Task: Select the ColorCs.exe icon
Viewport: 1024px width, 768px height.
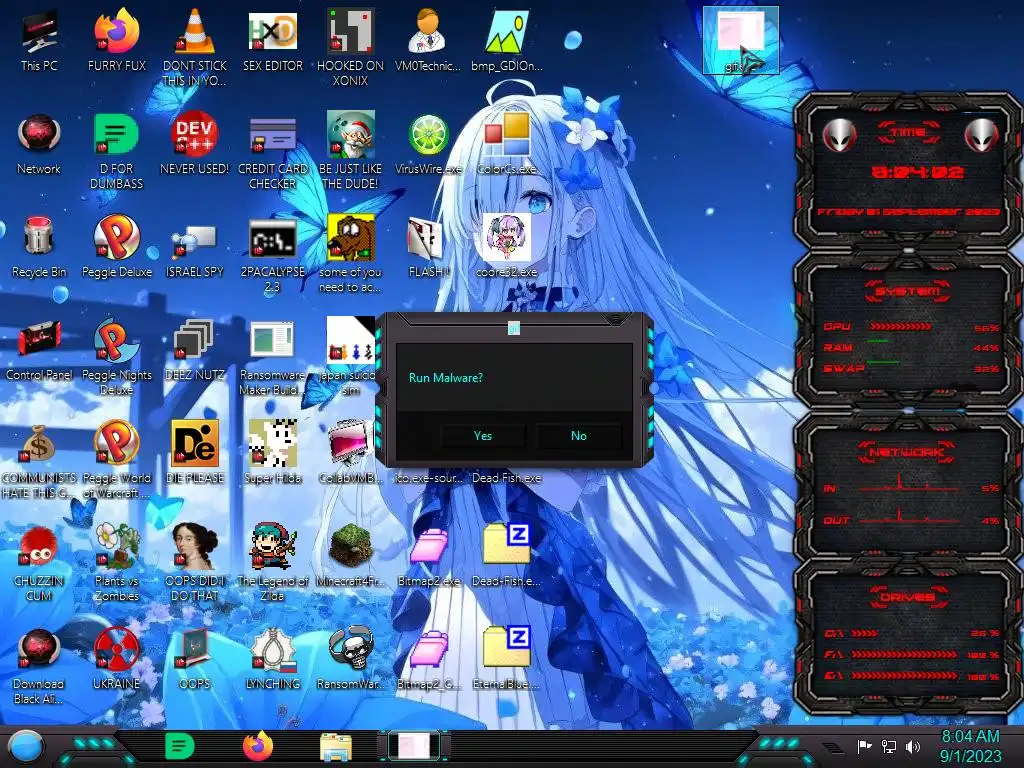Action: click(507, 144)
